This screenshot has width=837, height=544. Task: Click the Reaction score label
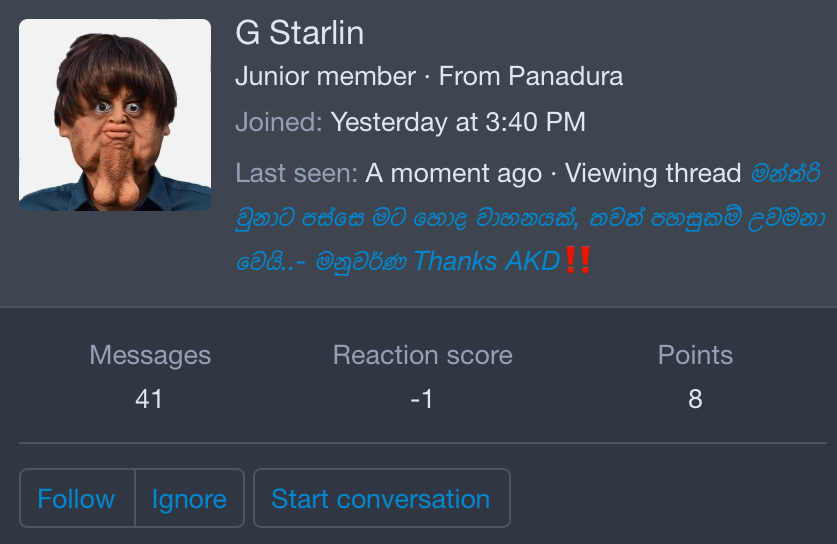423,356
